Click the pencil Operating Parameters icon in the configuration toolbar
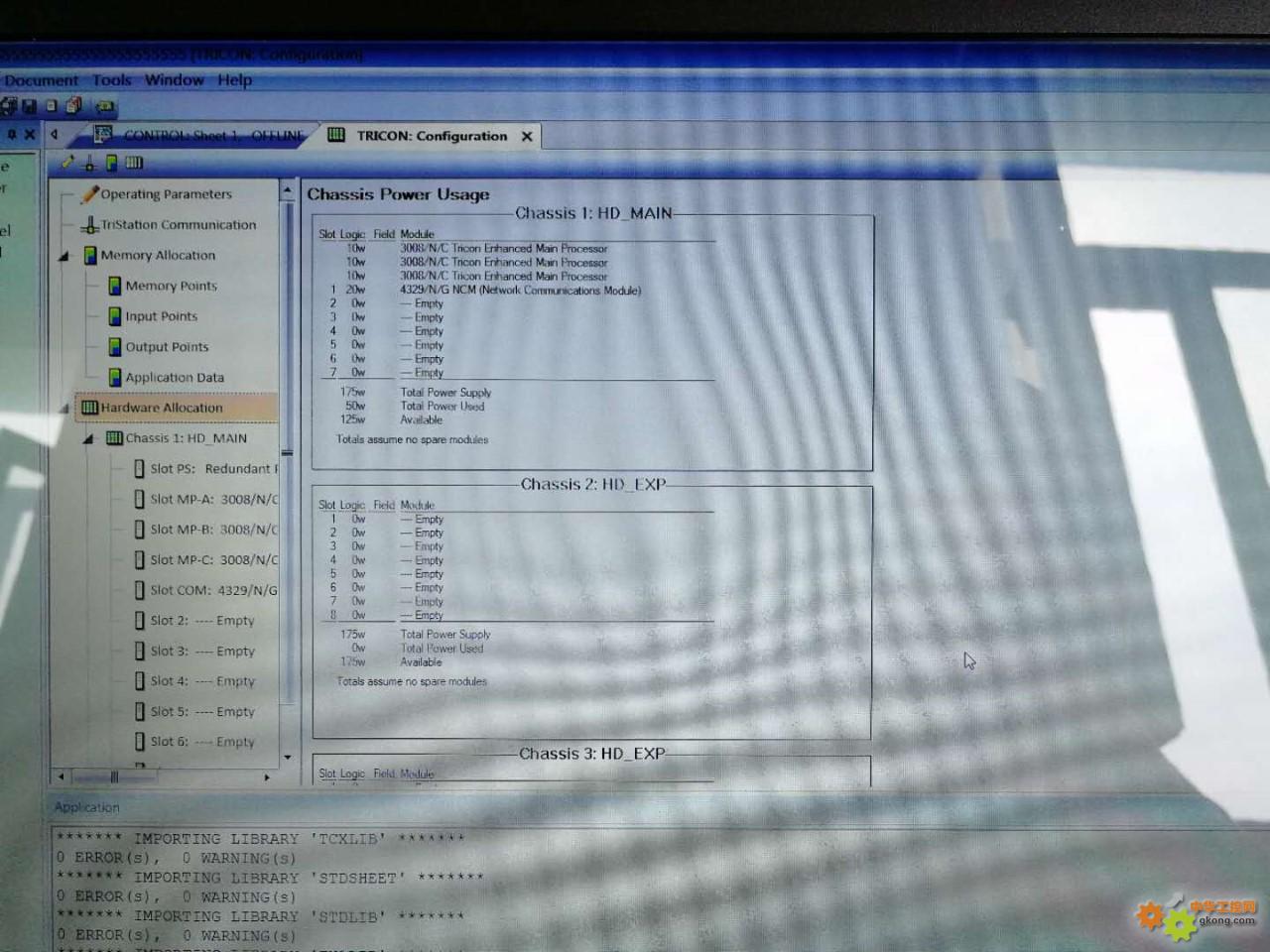This screenshot has width=1270, height=952. point(67,163)
